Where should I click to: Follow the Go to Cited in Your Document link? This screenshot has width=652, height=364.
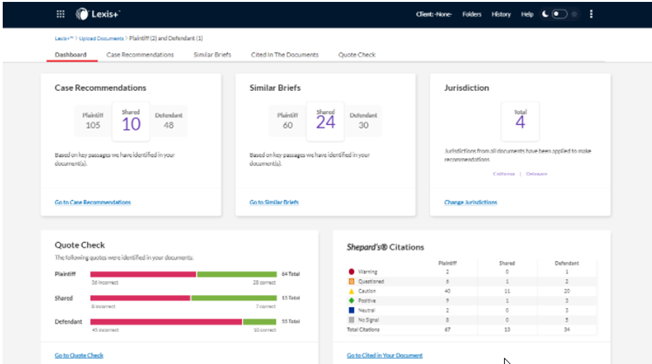pyautogui.click(x=385, y=355)
